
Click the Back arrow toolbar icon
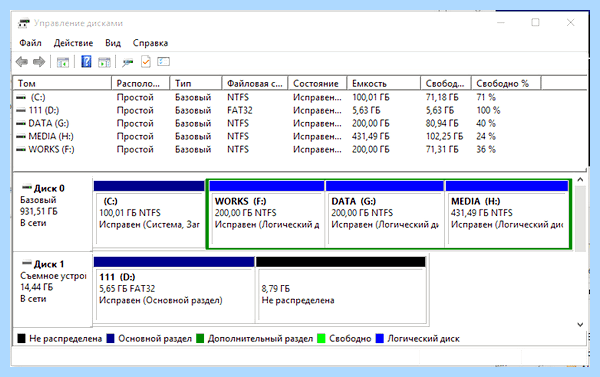coord(22,62)
